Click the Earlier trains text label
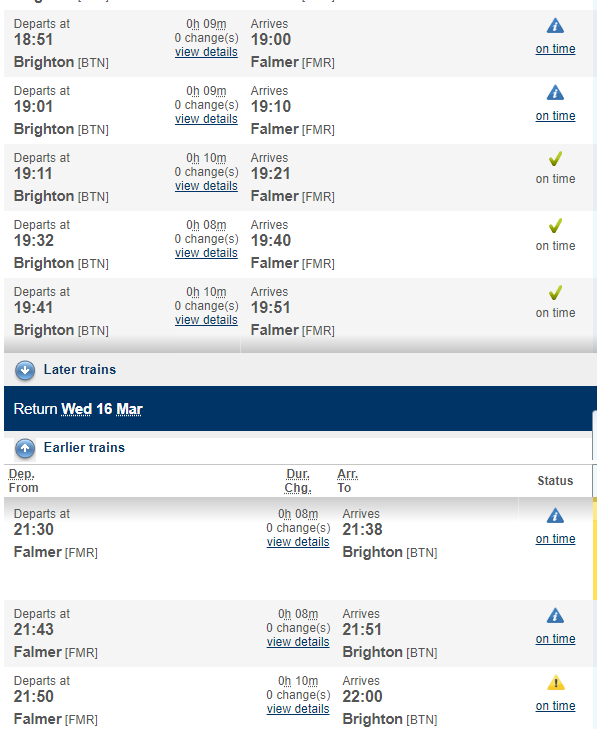This screenshot has width=597, height=729. 84,447
